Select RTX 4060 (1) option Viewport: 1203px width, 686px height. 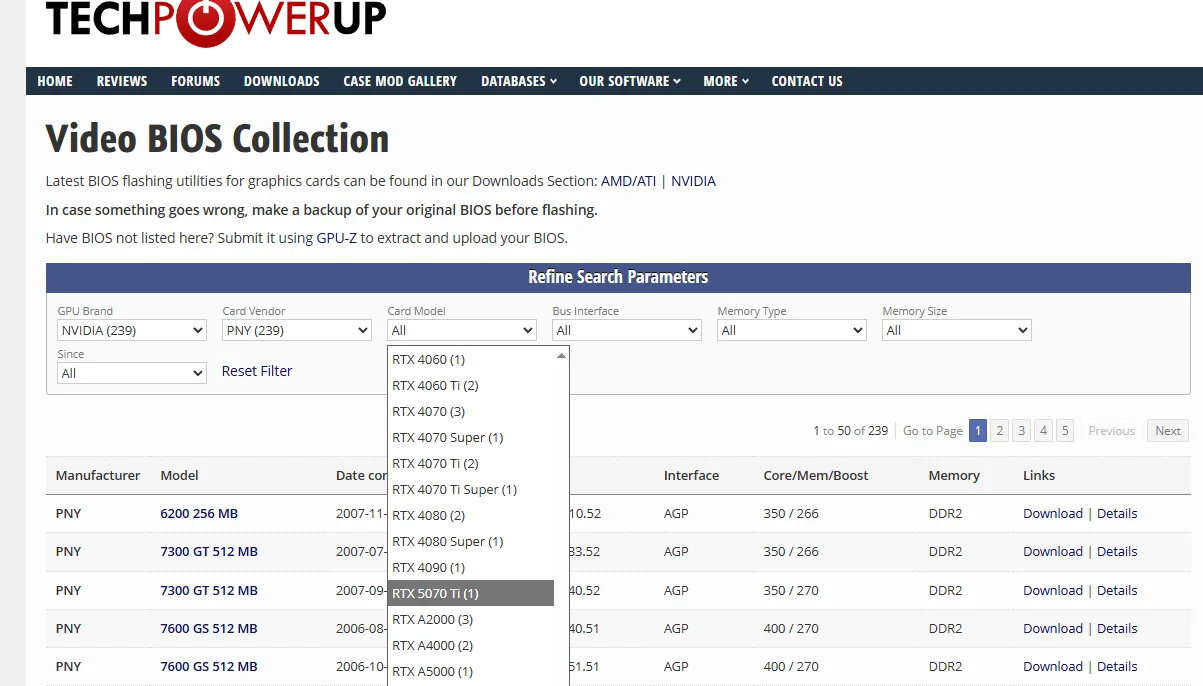471,359
